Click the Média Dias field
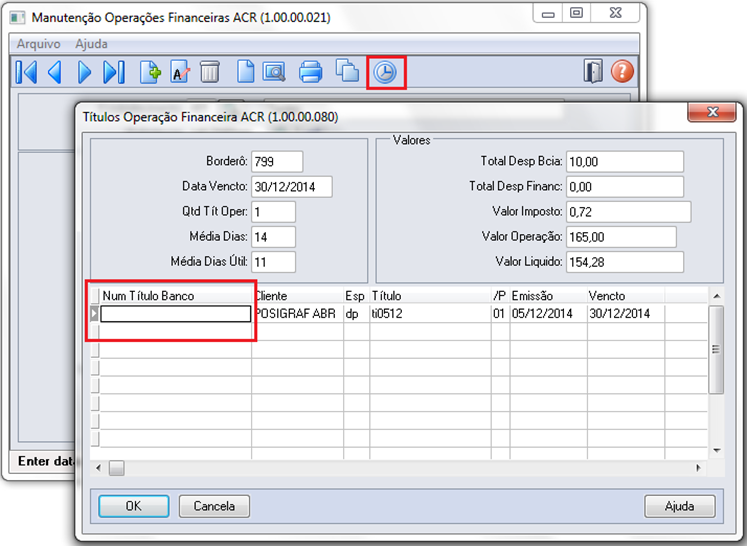Screen dimensions: 747x546 (273, 237)
